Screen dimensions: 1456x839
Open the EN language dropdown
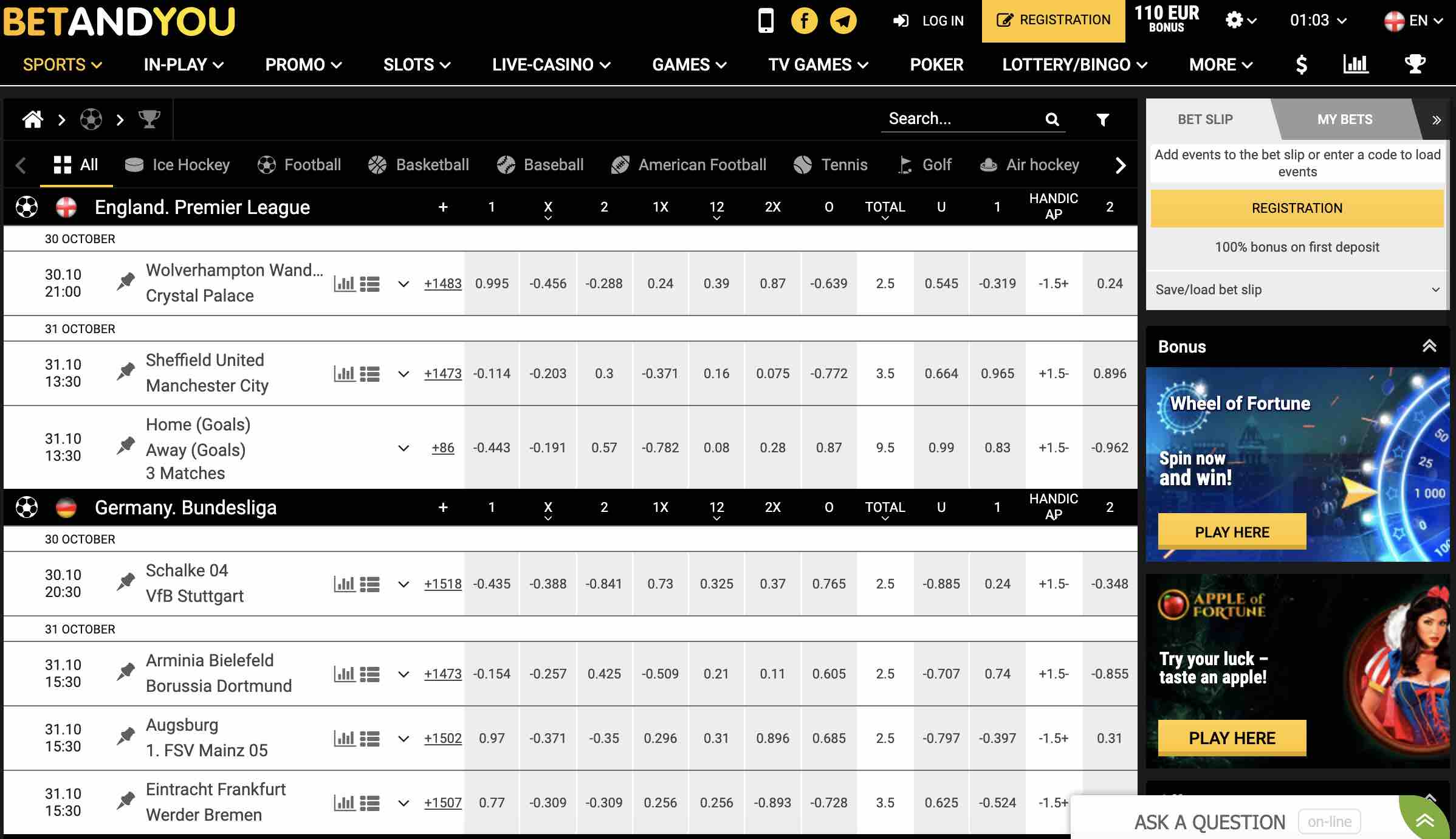[x=1413, y=21]
